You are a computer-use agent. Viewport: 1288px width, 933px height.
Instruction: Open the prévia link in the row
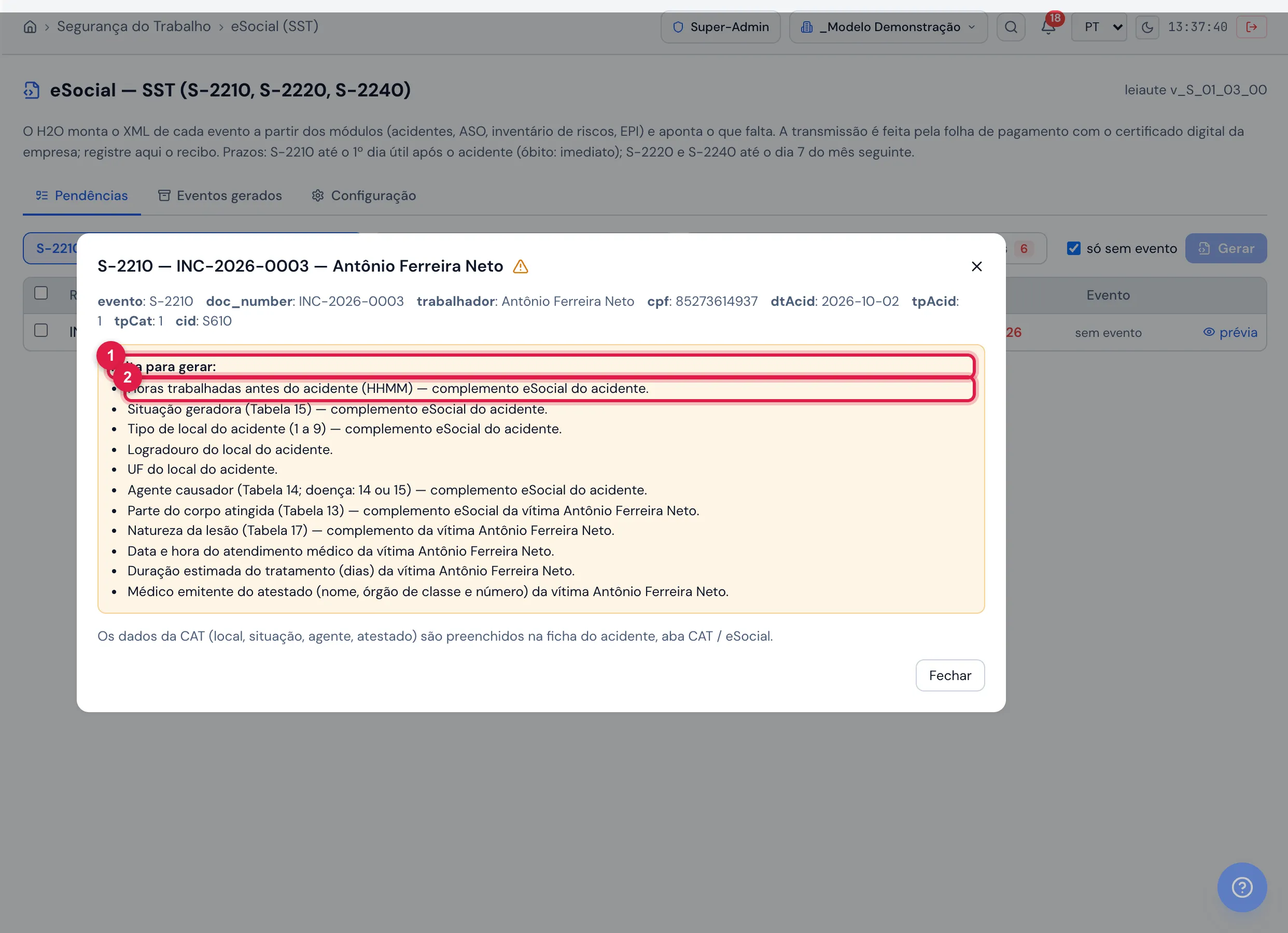tap(1230, 333)
